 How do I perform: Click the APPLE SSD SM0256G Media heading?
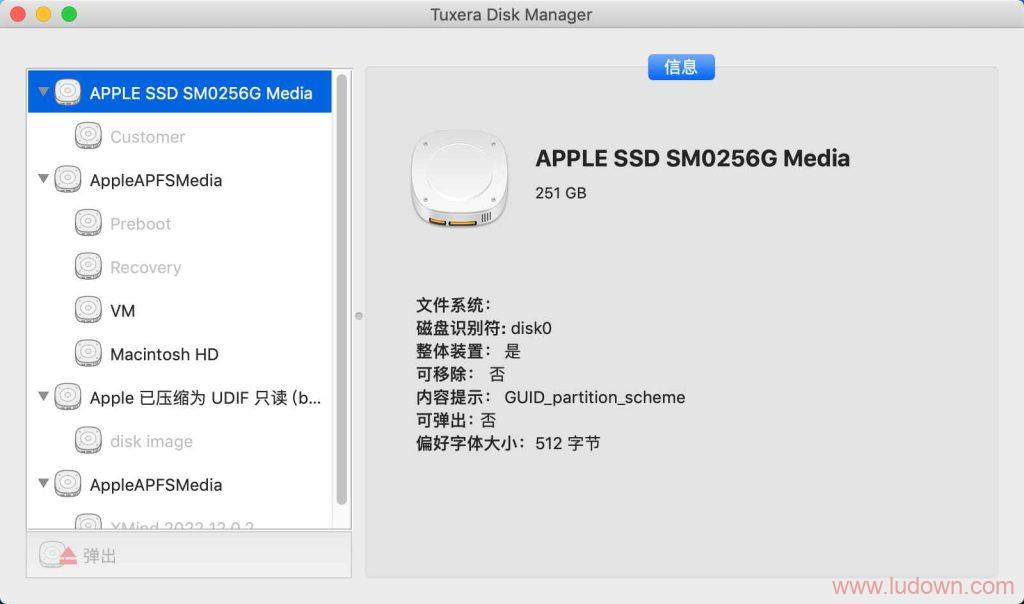pyautogui.click(x=692, y=159)
